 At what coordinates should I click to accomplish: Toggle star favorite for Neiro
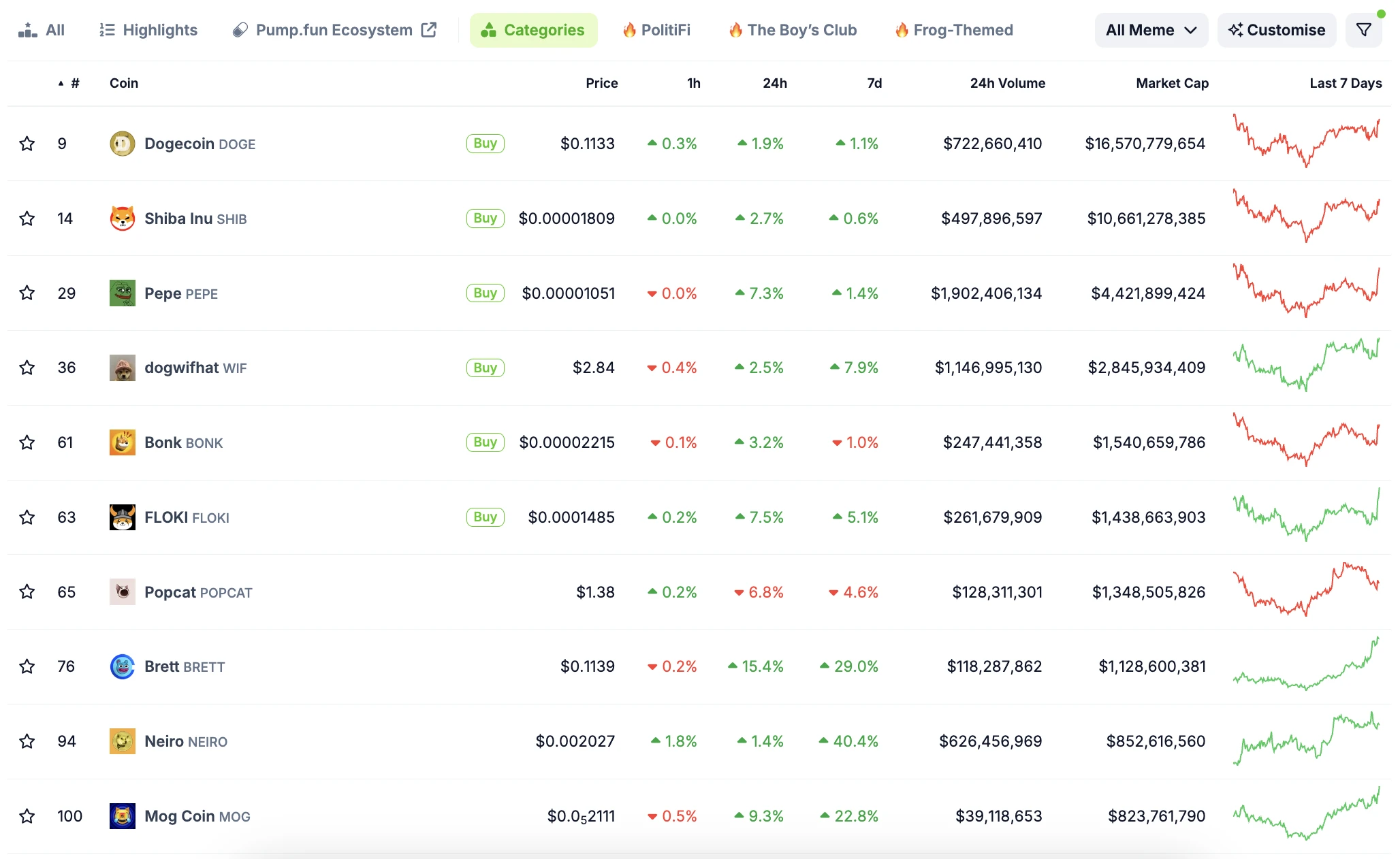(27, 740)
